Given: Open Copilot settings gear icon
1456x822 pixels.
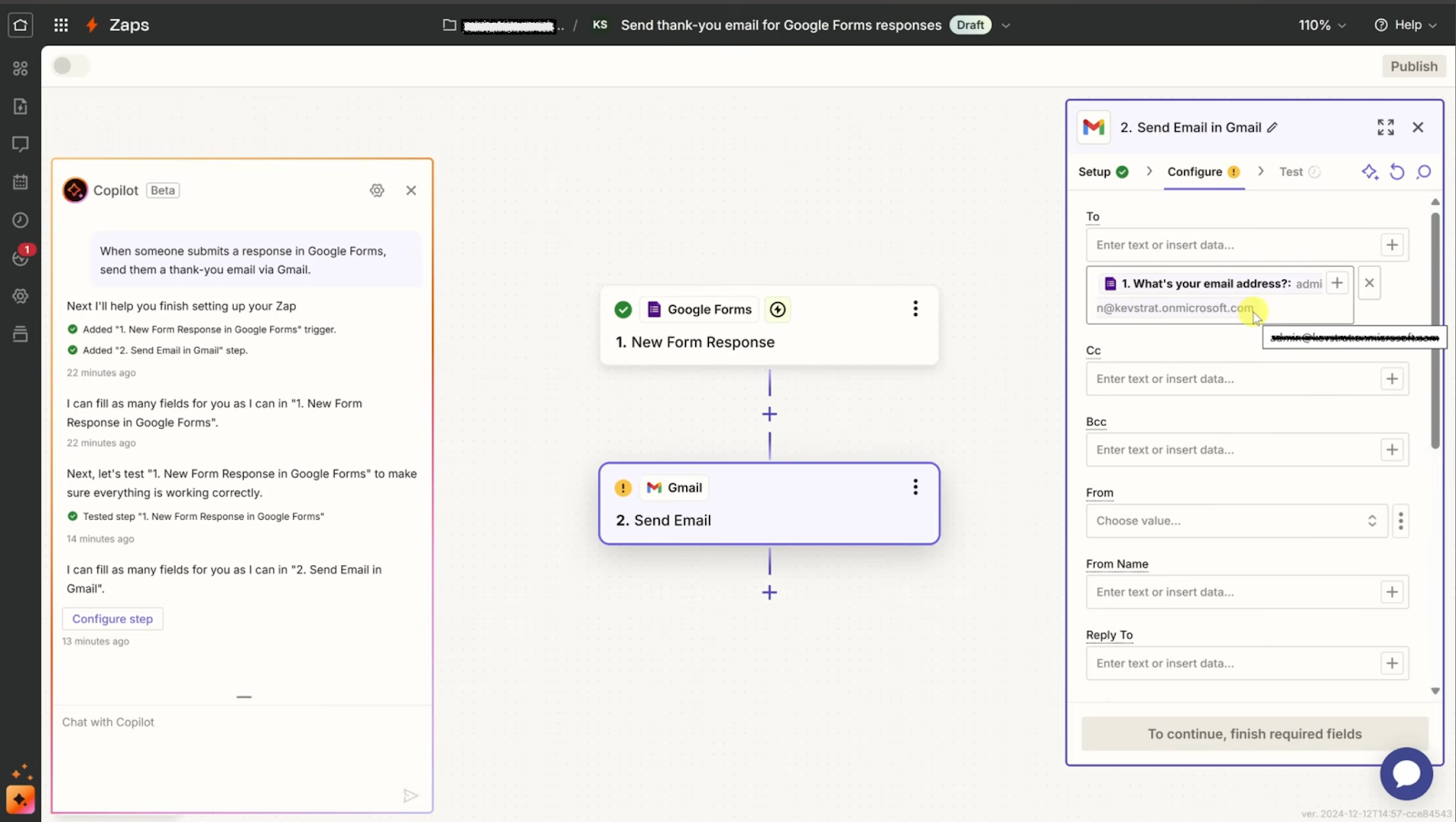Looking at the screenshot, I should tap(377, 190).
